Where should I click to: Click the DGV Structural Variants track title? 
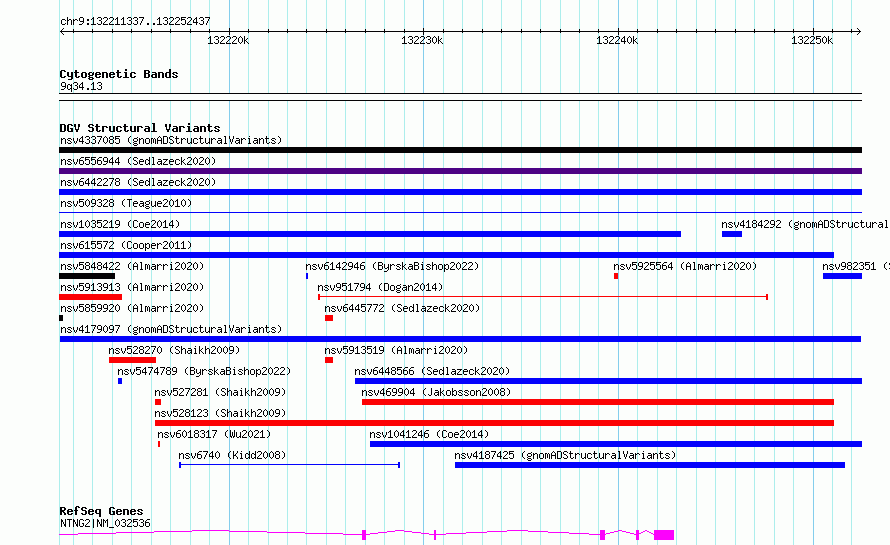tap(140, 128)
